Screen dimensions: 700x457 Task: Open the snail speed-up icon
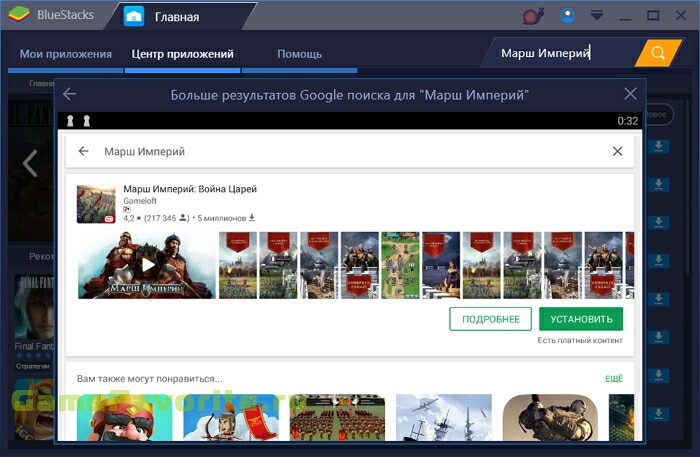coord(533,16)
